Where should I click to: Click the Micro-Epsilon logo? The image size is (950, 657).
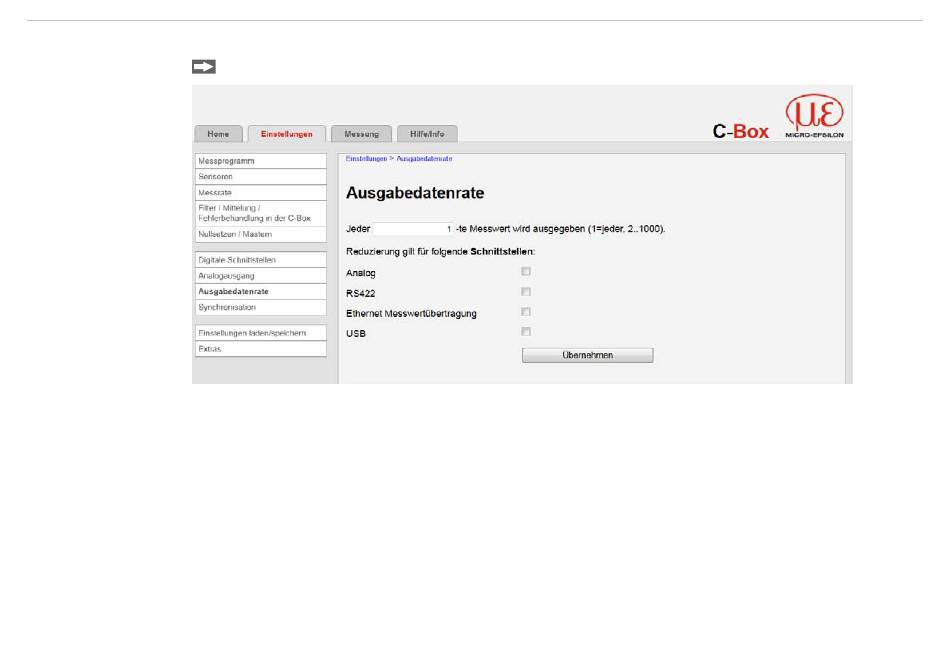pos(814,116)
